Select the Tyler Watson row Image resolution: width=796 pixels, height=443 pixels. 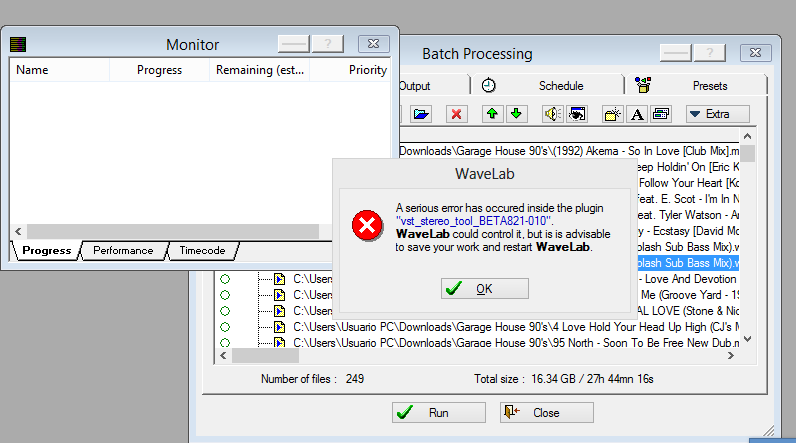coord(688,215)
